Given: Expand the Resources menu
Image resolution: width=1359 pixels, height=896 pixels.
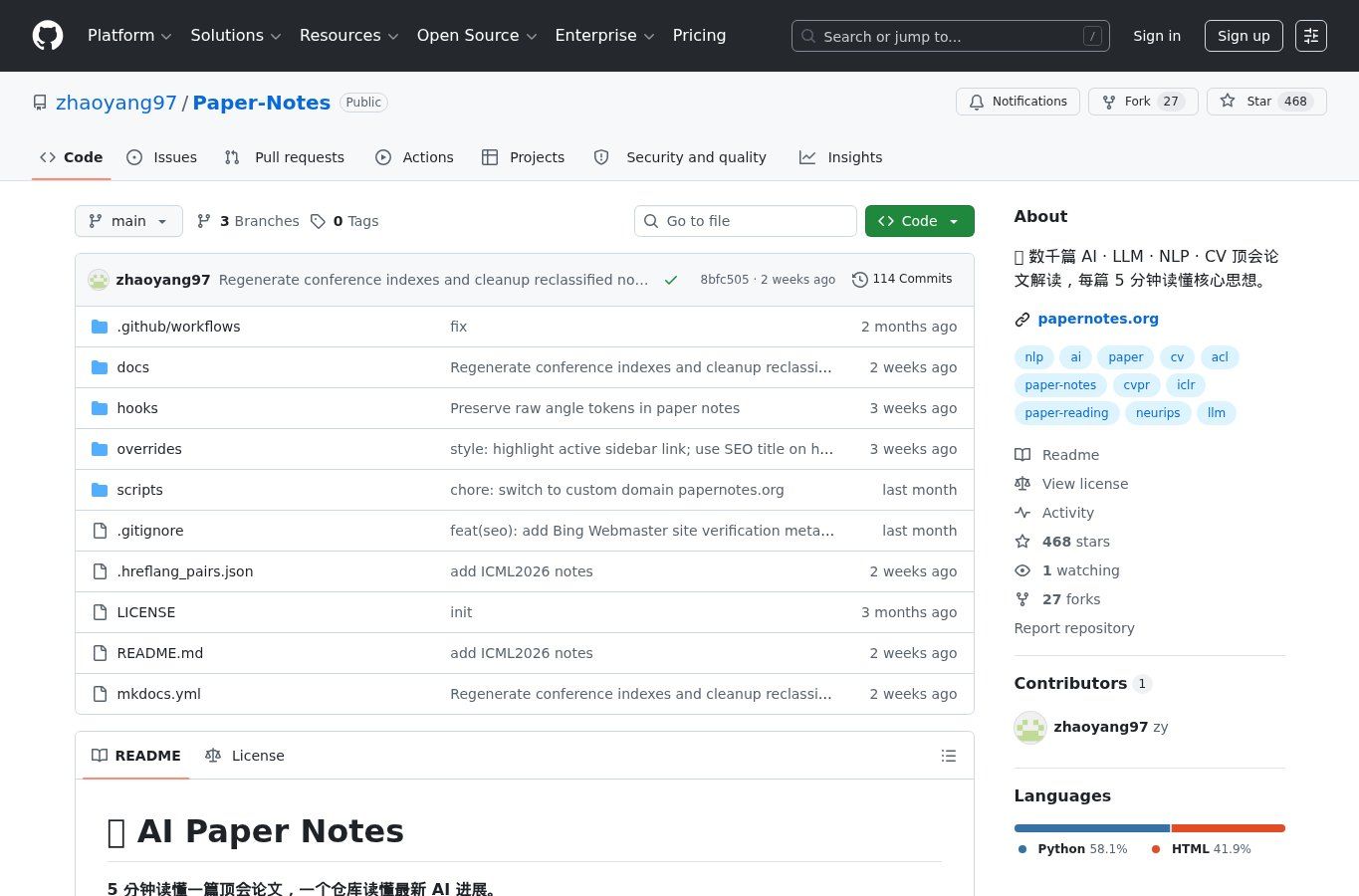Looking at the screenshot, I should (x=348, y=36).
